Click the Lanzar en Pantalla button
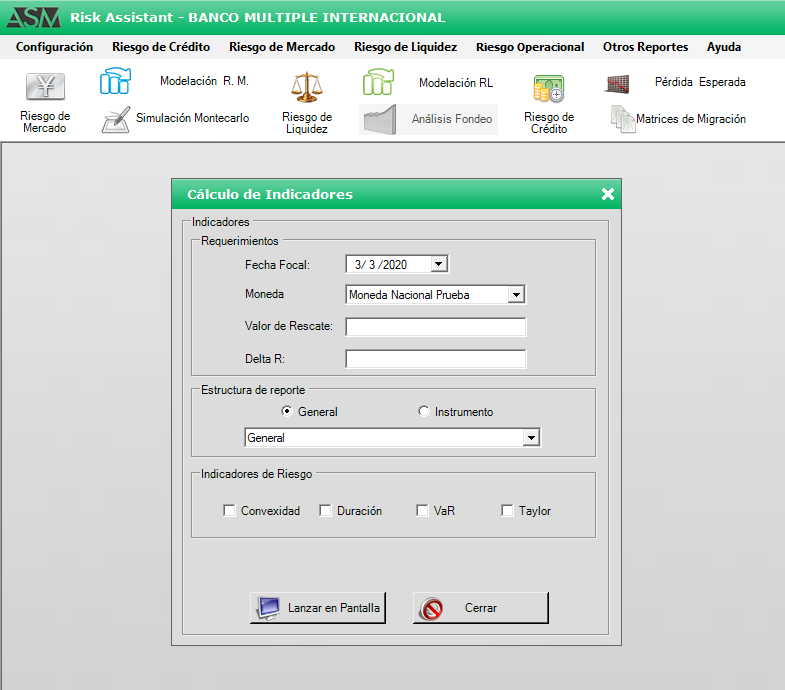785x690 pixels. pos(317,608)
